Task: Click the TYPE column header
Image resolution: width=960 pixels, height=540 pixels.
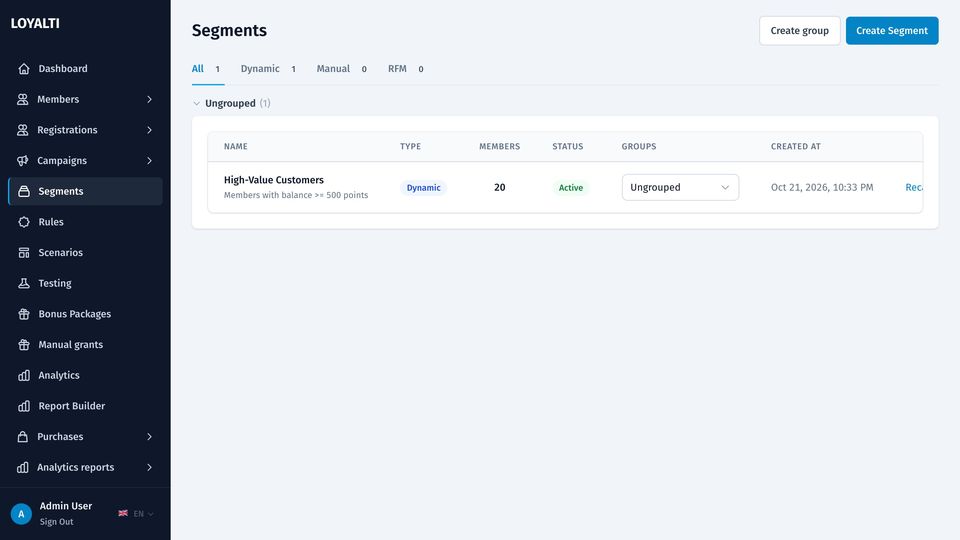Action: click(410, 146)
